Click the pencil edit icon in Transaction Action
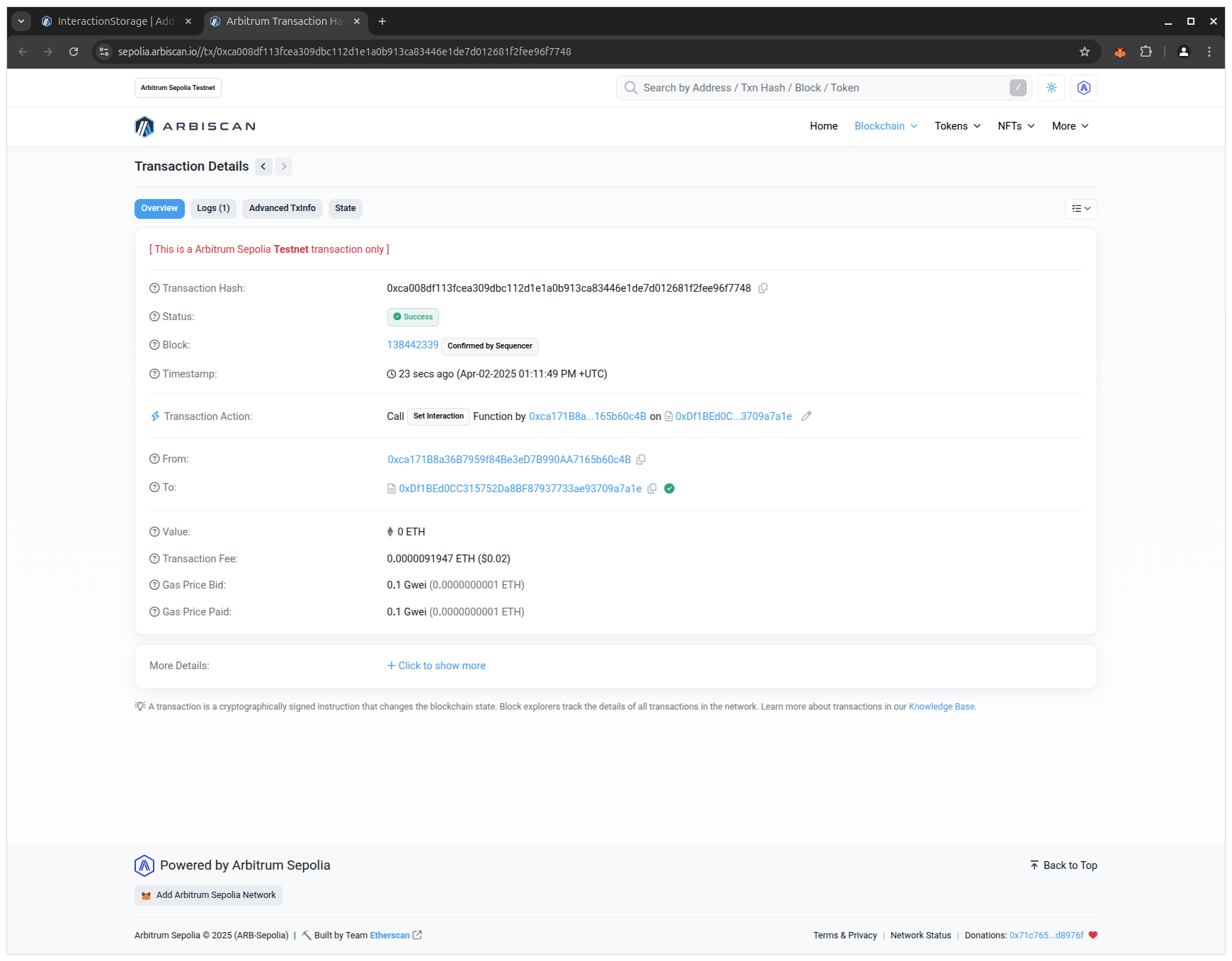Viewport: 1232px width, 961px height. (x=806, y=416)
